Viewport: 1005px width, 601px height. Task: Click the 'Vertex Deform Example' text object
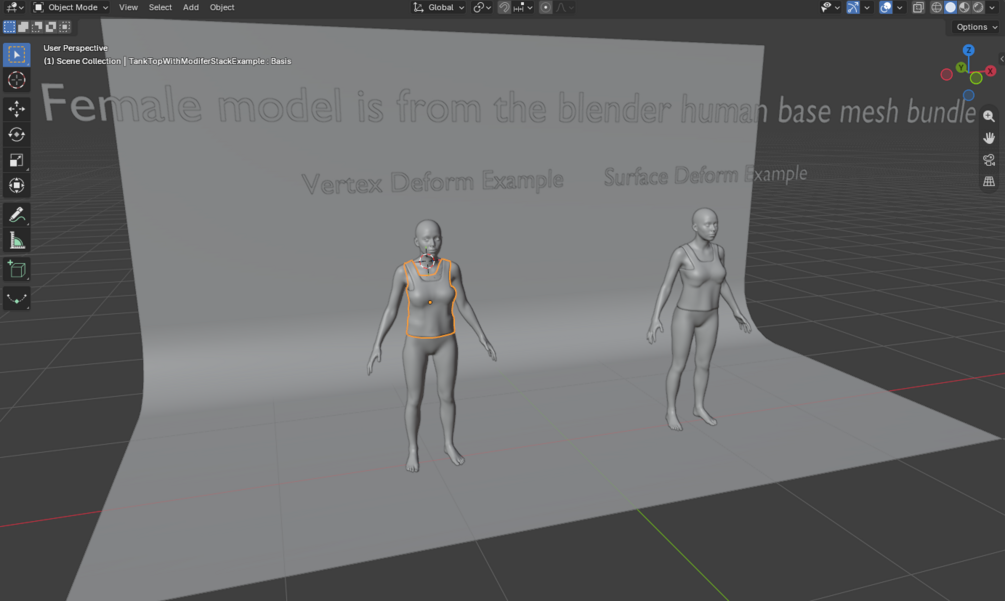(433, 183)
